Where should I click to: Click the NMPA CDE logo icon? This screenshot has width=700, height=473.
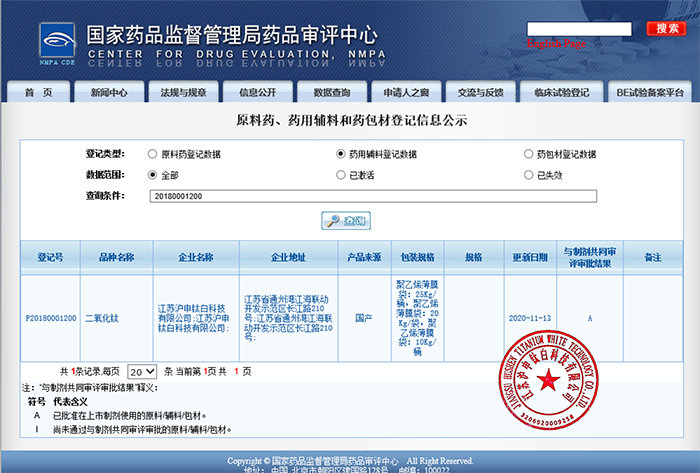(x=57, y=43)
